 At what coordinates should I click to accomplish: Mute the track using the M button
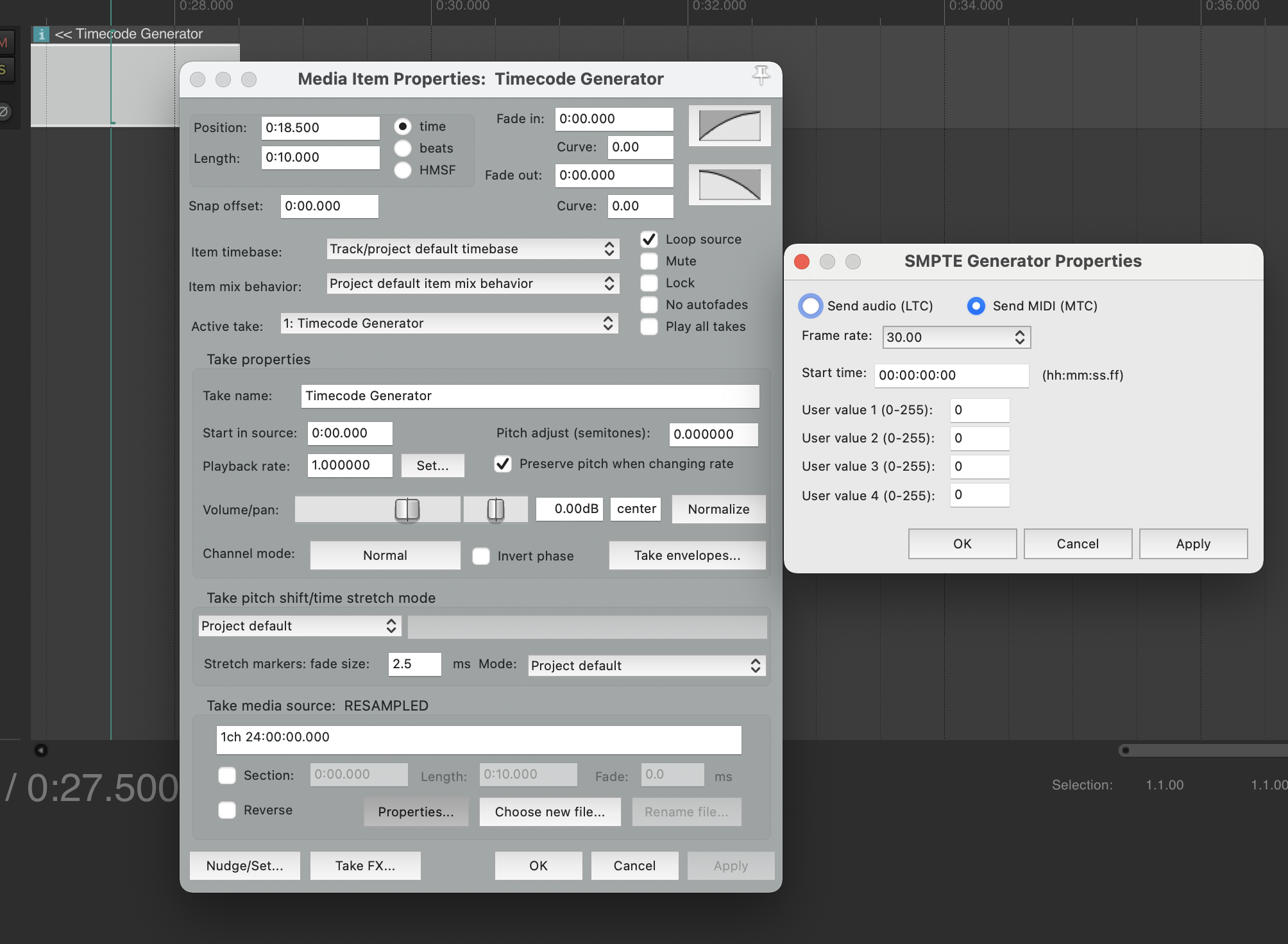click(4, 42)
